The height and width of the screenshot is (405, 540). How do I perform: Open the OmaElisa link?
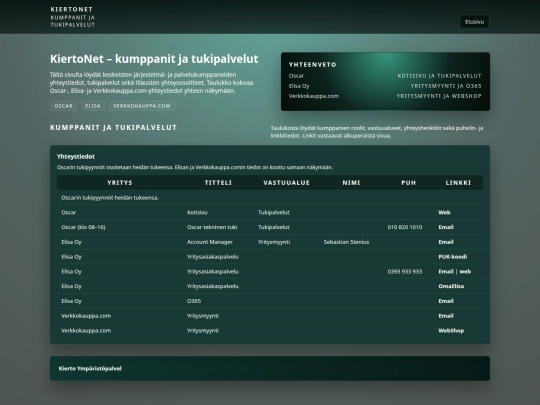click(451, 287)
